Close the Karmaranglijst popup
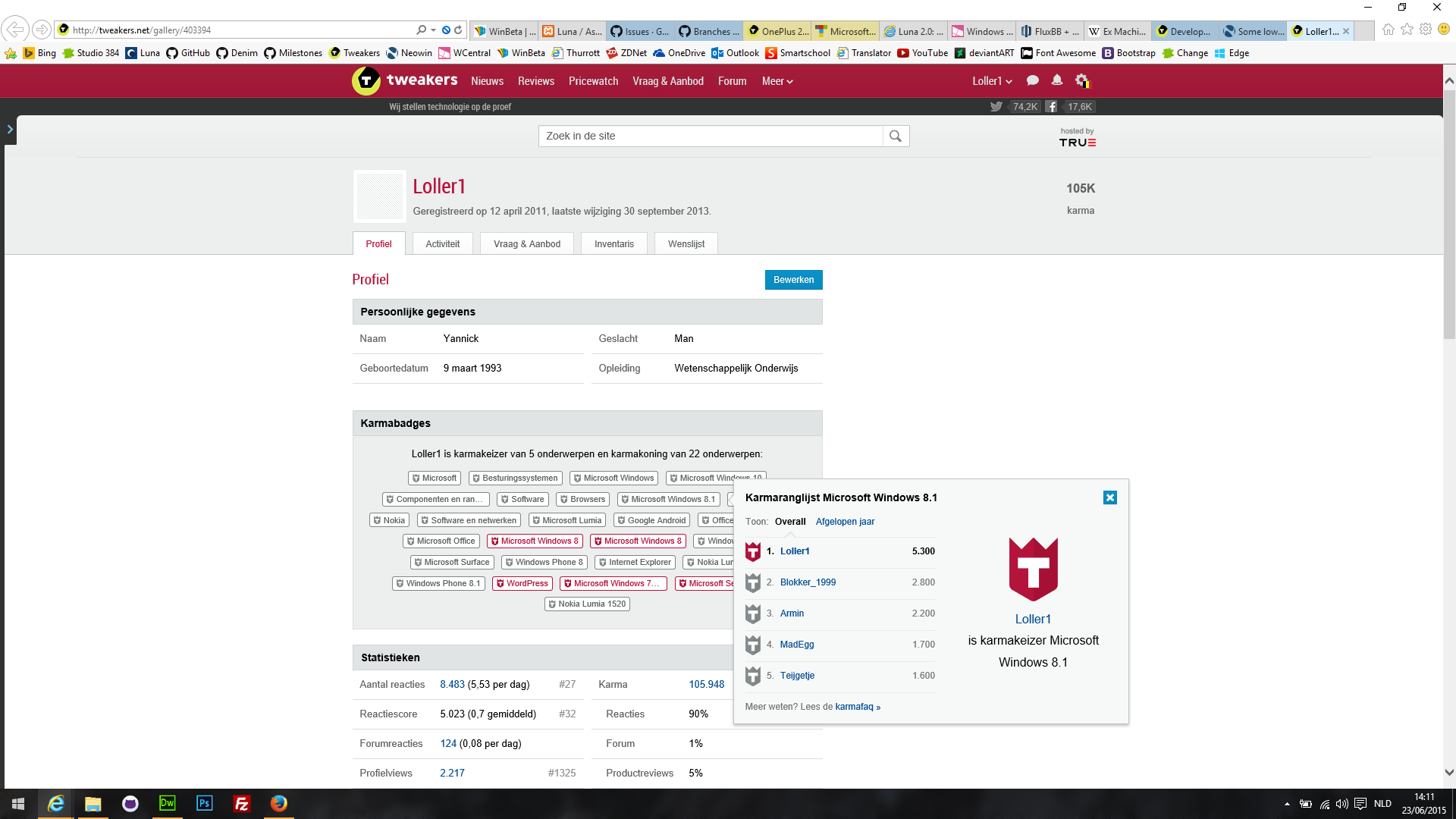 (1110, 497)
